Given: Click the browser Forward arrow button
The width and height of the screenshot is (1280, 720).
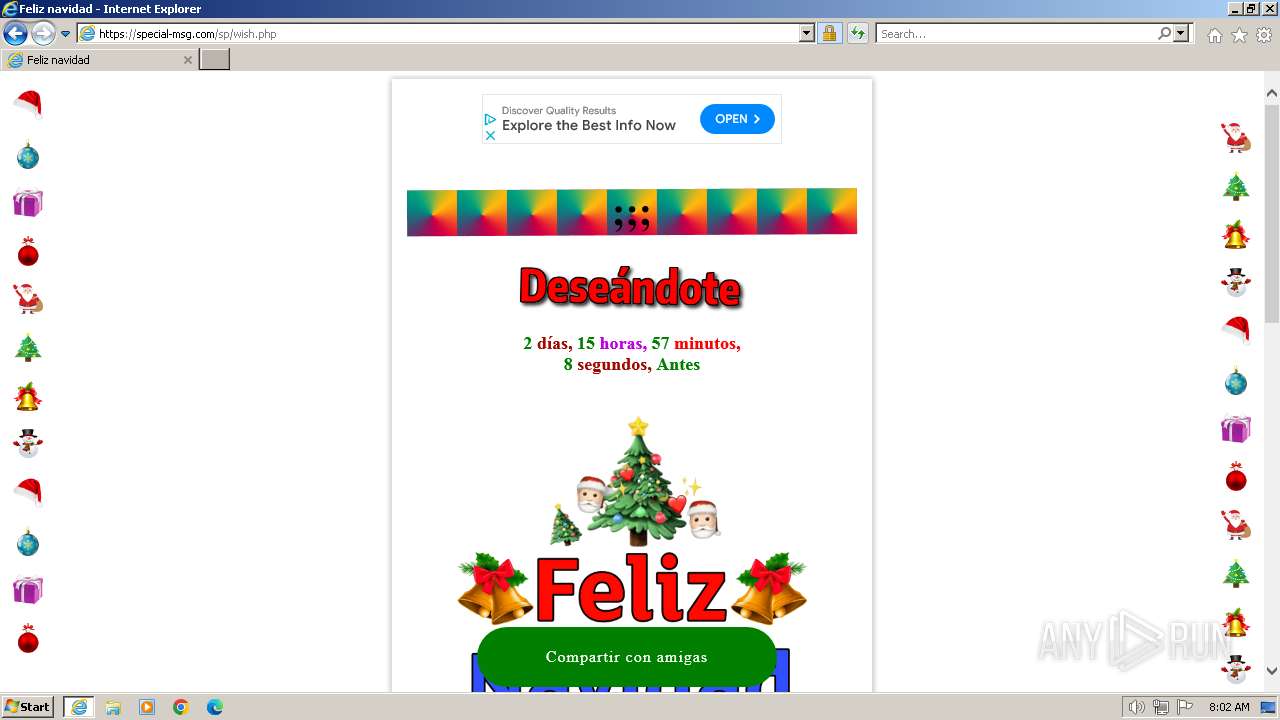Looking at the screenshot, I should pos(43,34).
